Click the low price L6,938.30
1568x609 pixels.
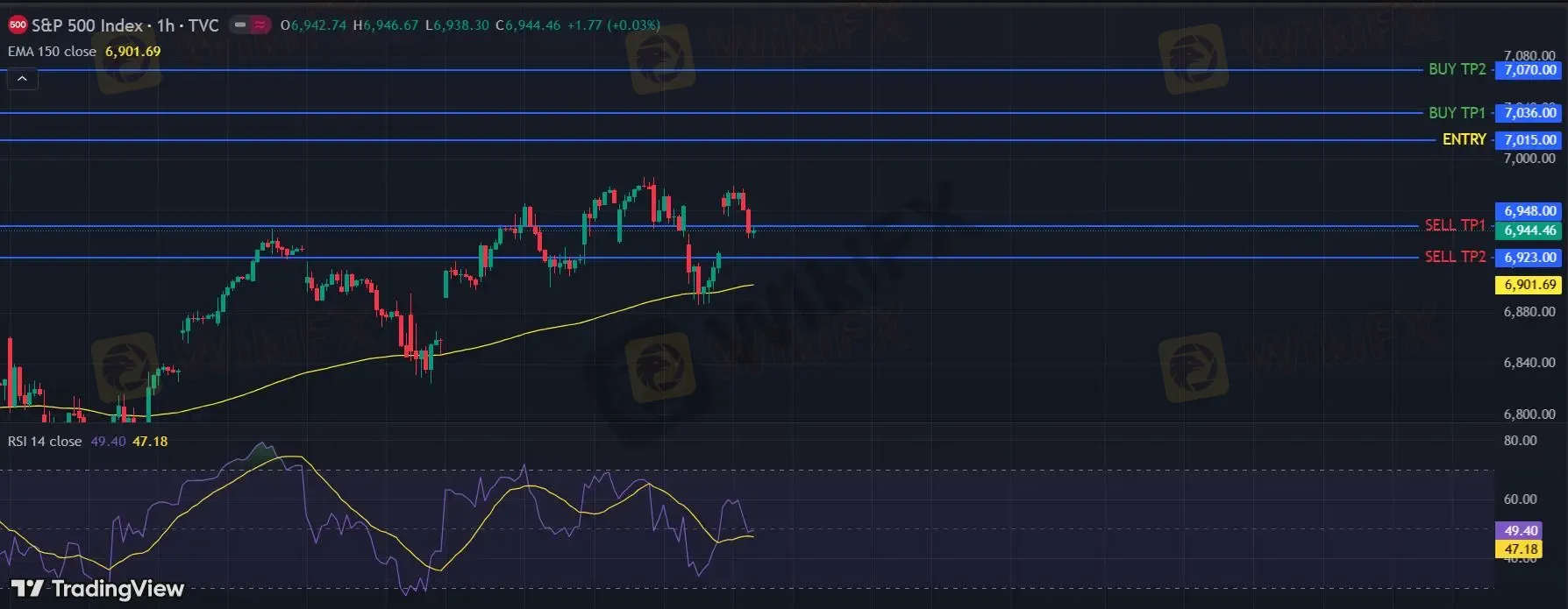pos(457,25)
